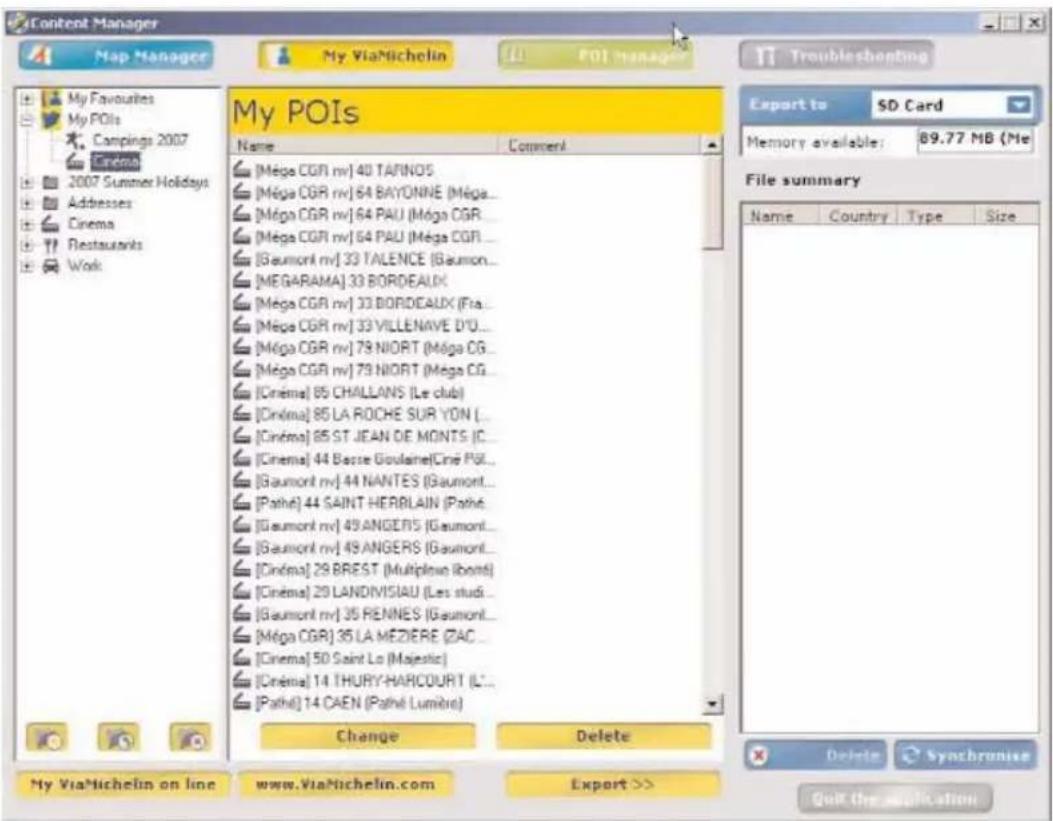Select [Gaumont nv] 33 TALENCE row
The image size is (1053, 821).
coord(366,258)
